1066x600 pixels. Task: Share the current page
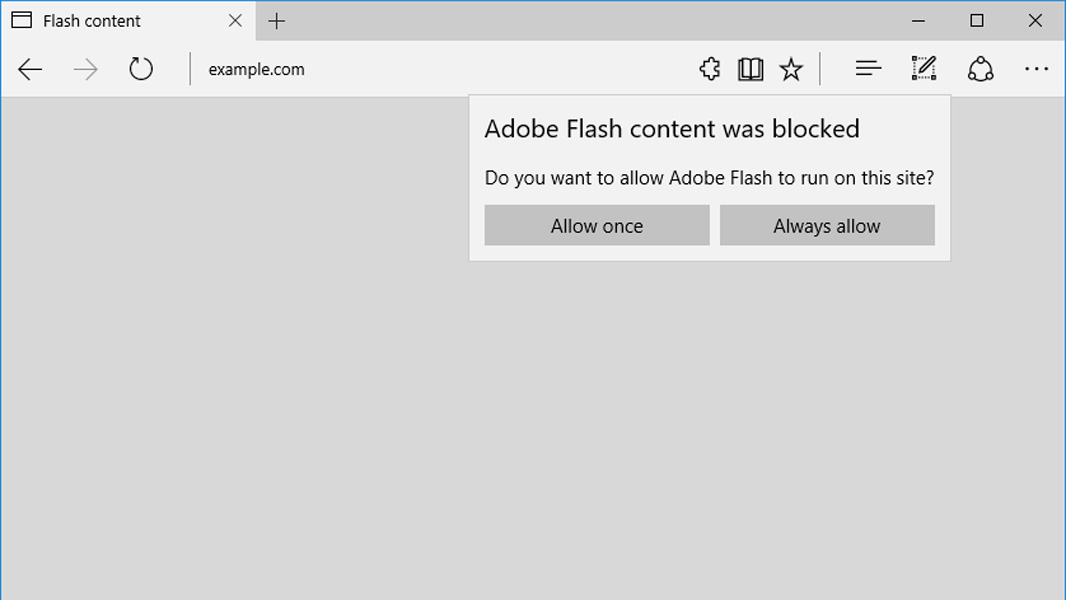980,68
